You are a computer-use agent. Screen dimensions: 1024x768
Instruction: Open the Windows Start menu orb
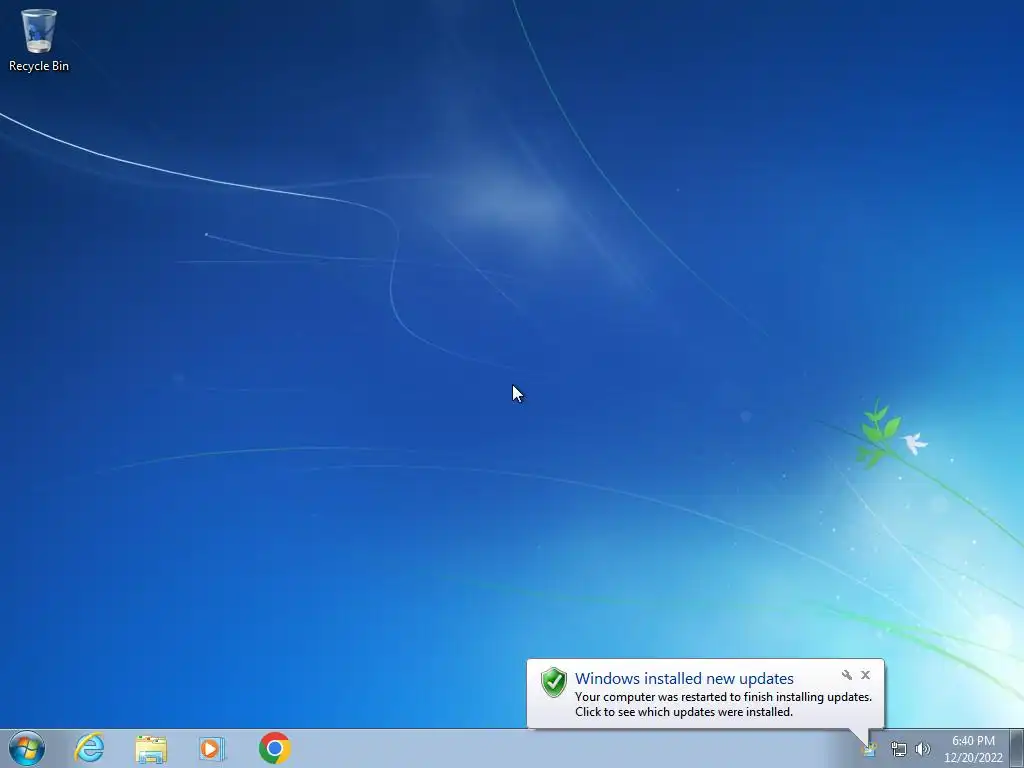coord(27,748)
